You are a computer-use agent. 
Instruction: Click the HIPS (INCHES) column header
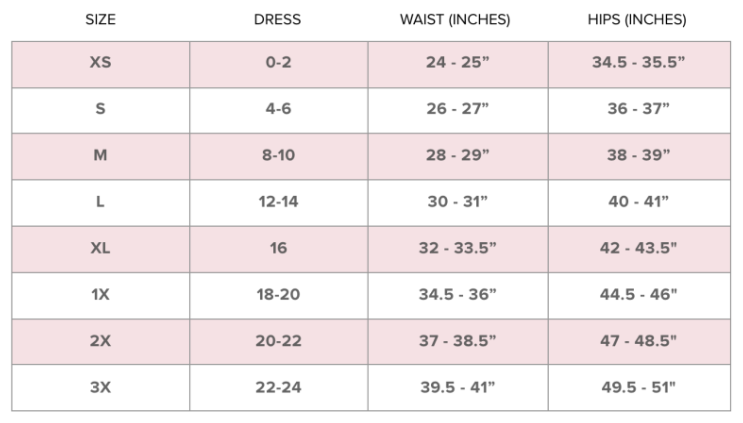[637, 20]
